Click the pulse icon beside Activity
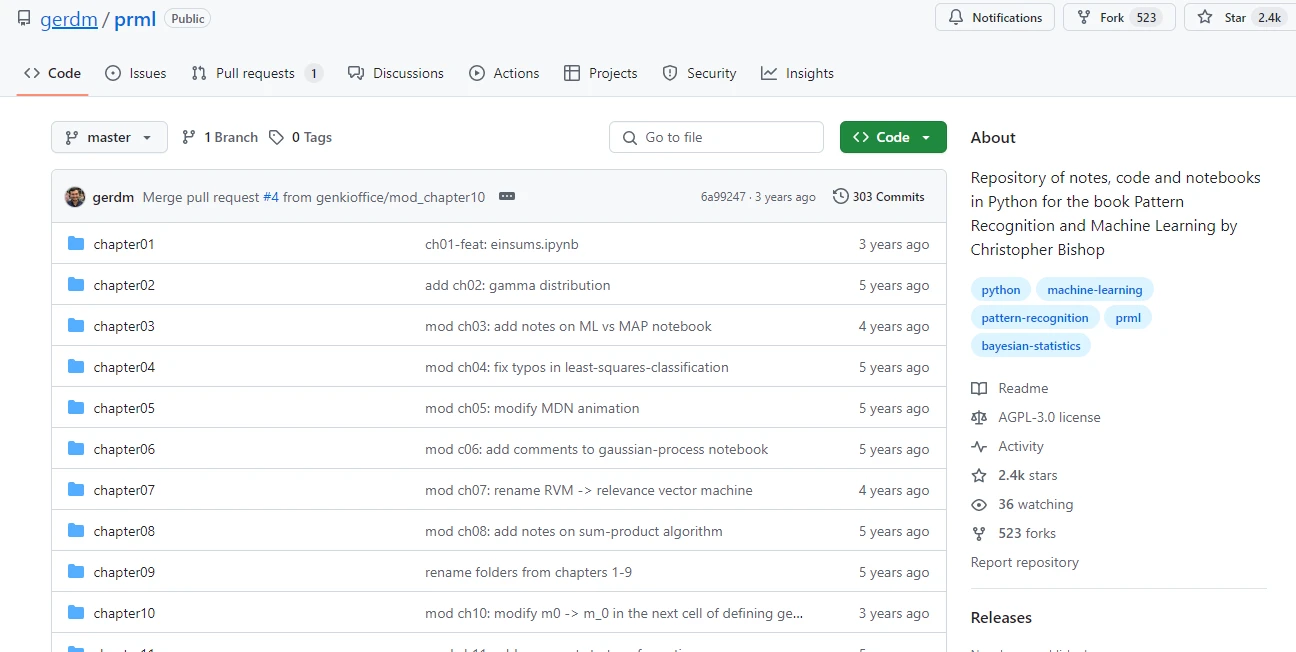The width and height of the screenshot is (1296, 652). coord(979,446)
